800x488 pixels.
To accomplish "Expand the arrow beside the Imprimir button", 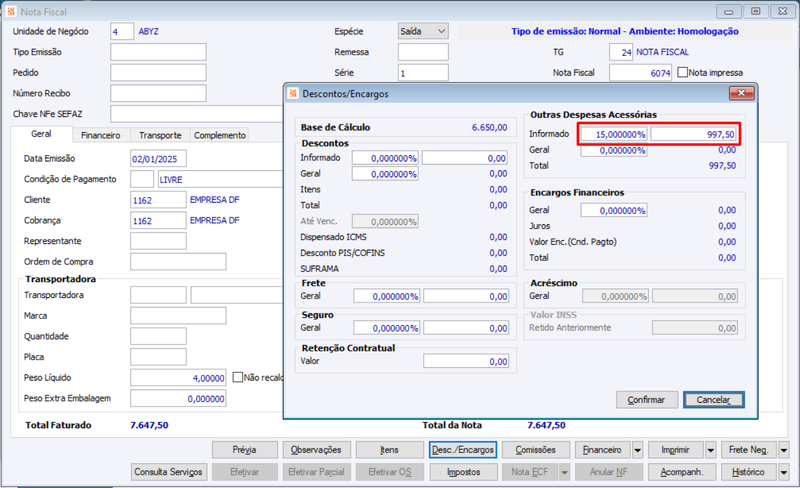I will [711, 450].
